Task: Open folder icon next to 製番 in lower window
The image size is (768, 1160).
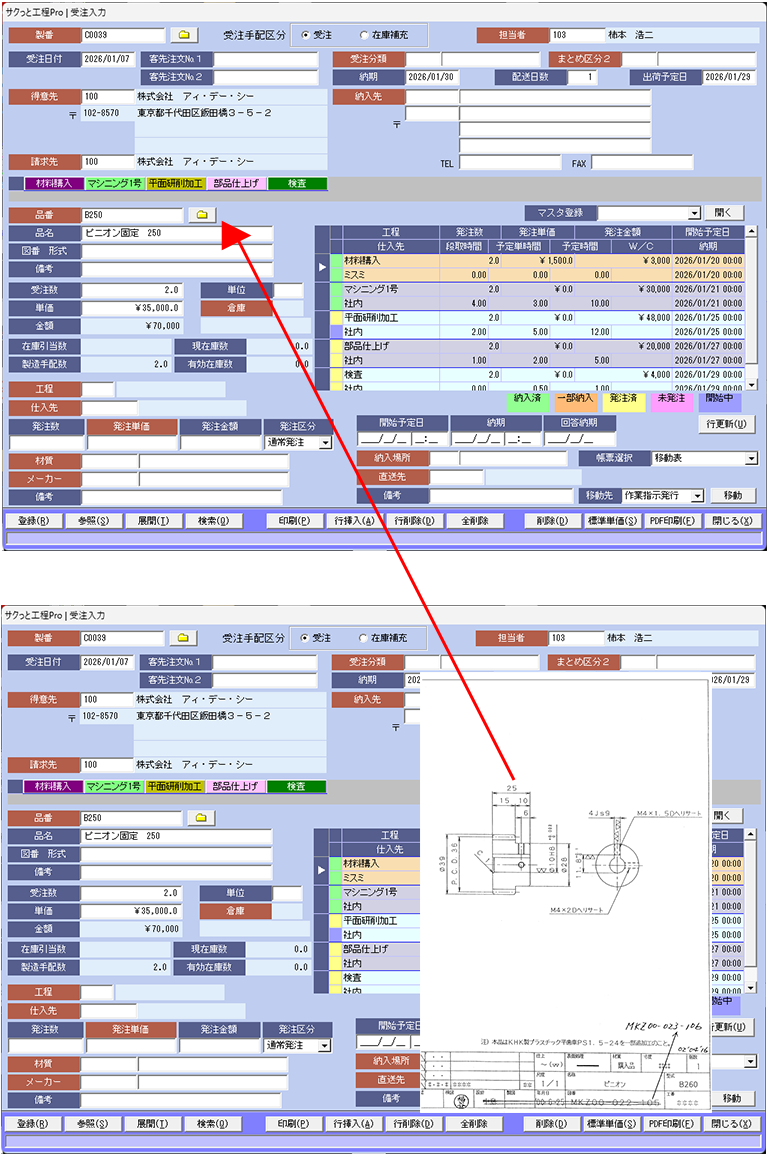Action: click(183, 637)
